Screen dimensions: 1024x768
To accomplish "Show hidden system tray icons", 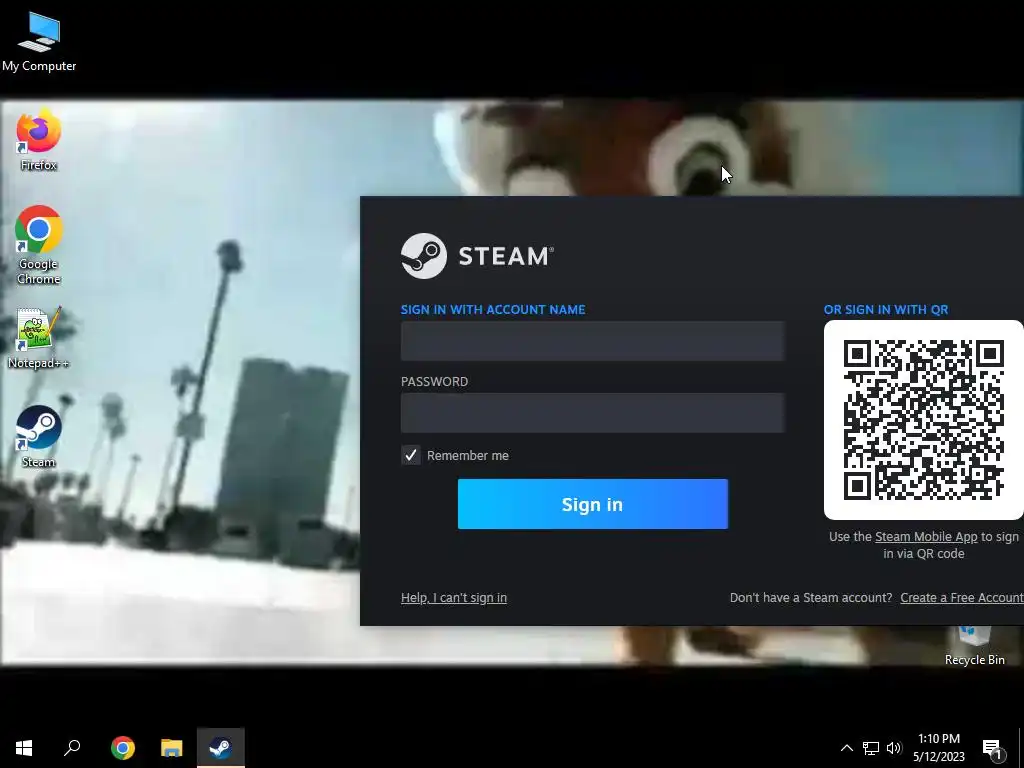I will coord(846,748).
